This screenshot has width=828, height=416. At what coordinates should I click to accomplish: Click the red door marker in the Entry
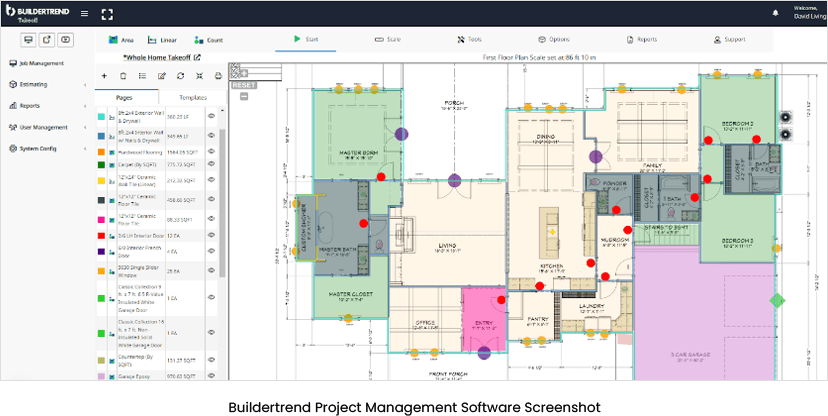501,300
